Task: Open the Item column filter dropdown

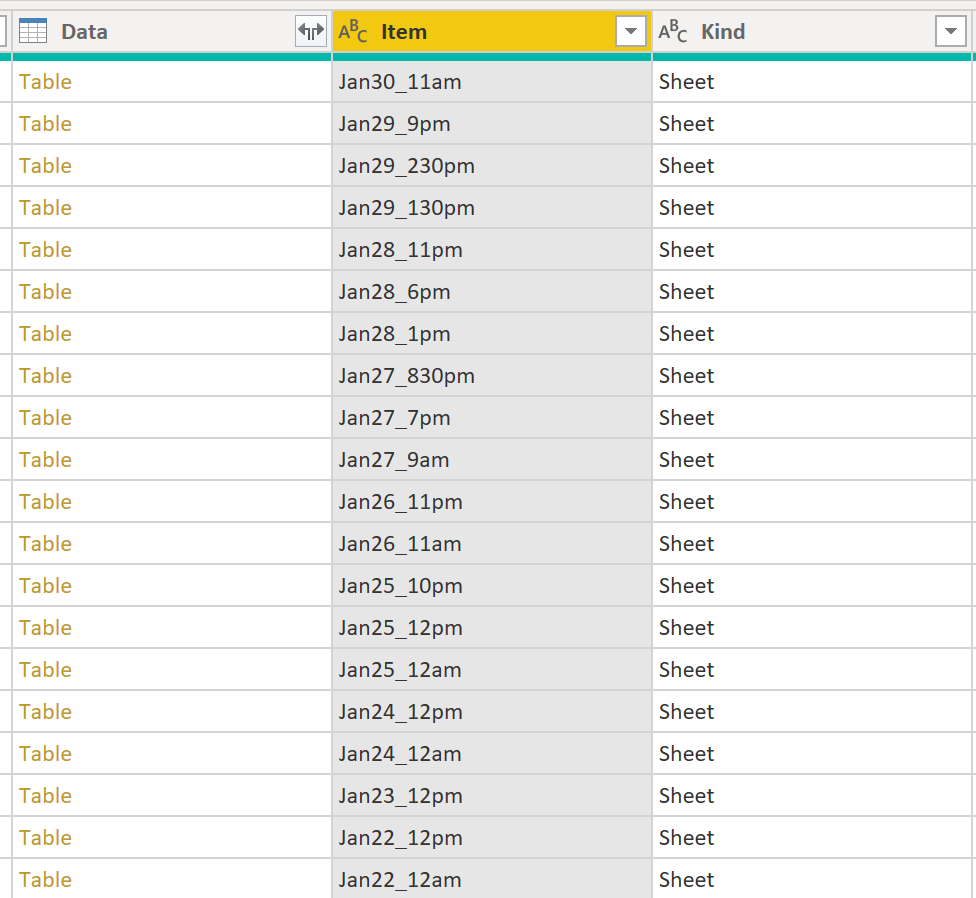Action: pyautogui.click(x=631, y=31)
